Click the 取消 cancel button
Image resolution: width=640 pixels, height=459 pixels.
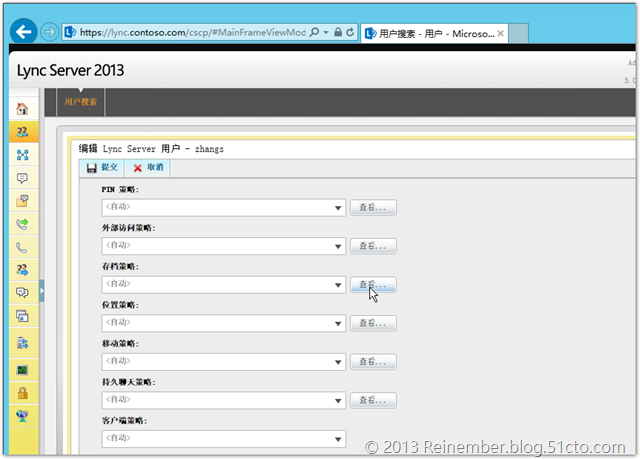tap(148, 168)
